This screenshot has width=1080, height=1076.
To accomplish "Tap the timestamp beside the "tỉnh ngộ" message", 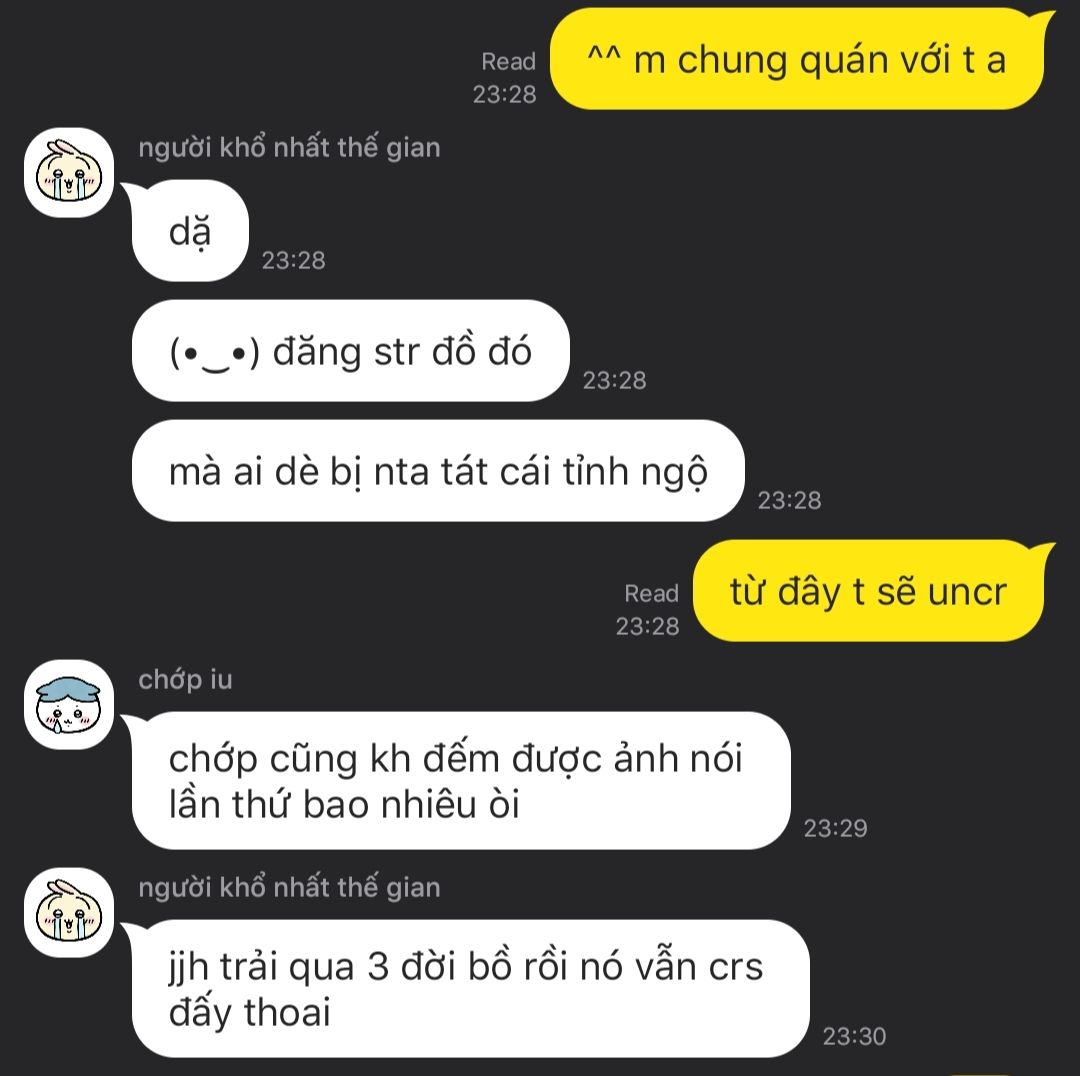I will point(789,499).
